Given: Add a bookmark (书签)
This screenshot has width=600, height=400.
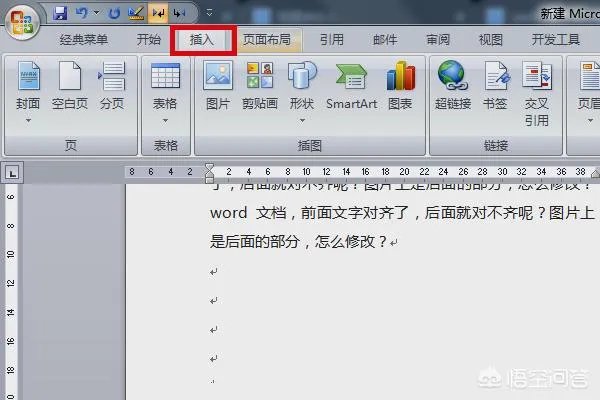Looking at the screenshot, I should (x=495, y=86).
